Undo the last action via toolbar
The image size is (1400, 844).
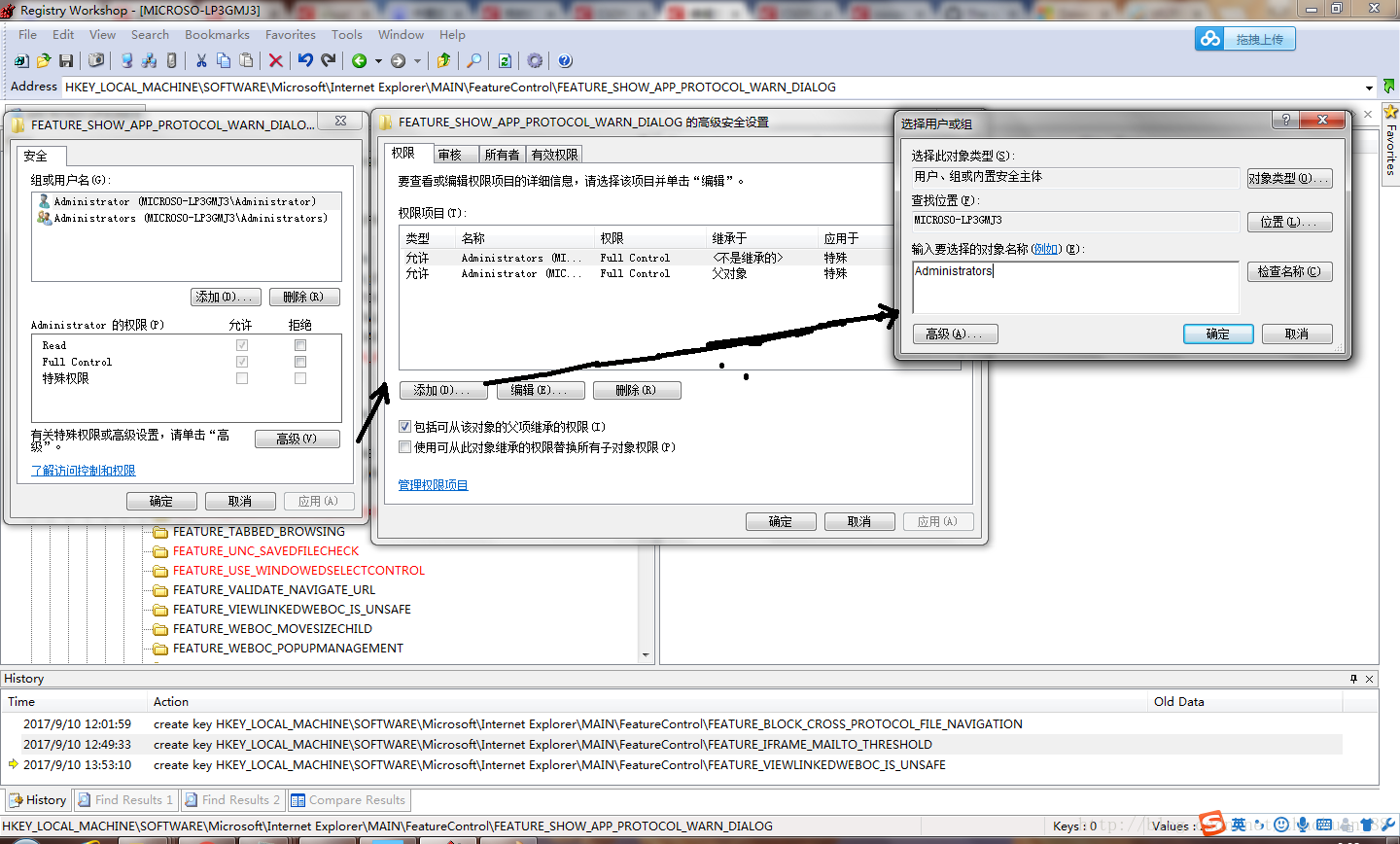click(x=305, y=61)
